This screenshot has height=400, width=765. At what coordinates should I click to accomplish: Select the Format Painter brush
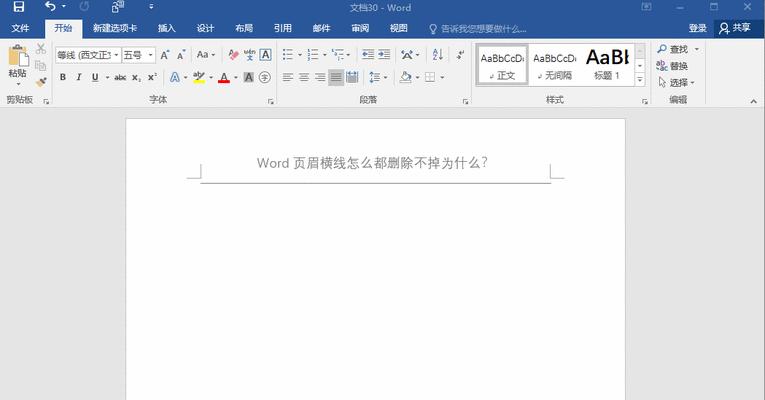tap(41, 81)
